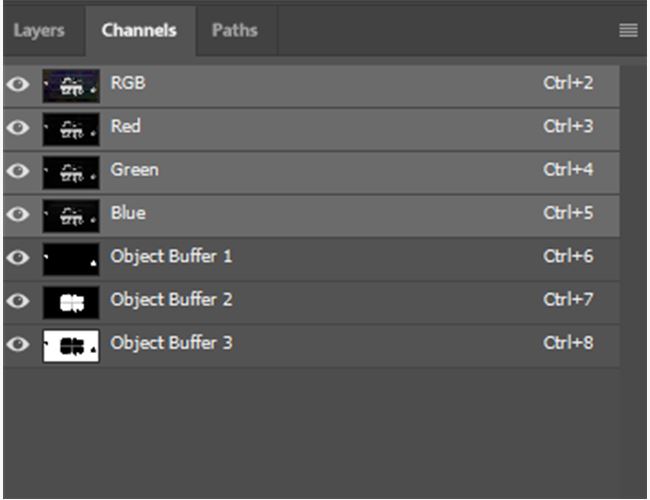
Task: Switch to the Layers tab
Action: 39,30
